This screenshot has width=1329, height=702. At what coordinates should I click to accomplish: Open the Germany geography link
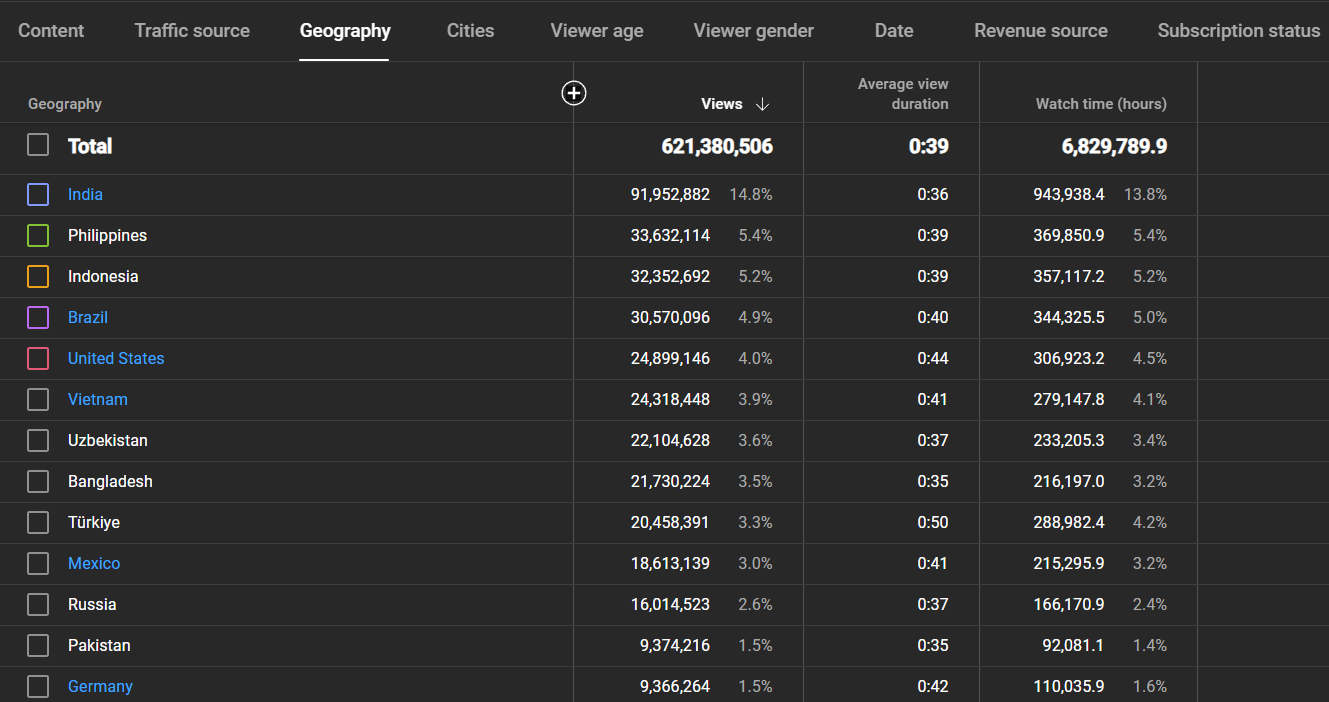(100, 686)
